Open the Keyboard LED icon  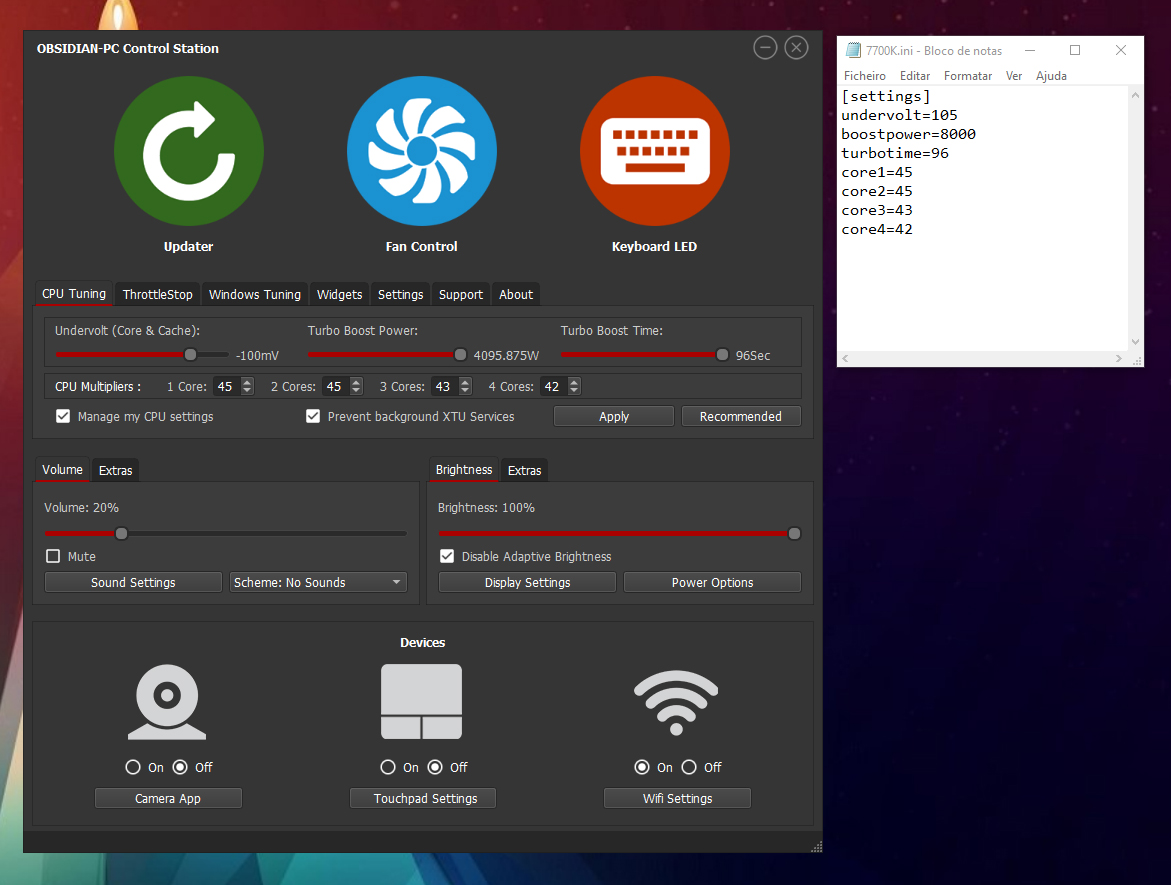pyautogui.click(x=655, y=151)
